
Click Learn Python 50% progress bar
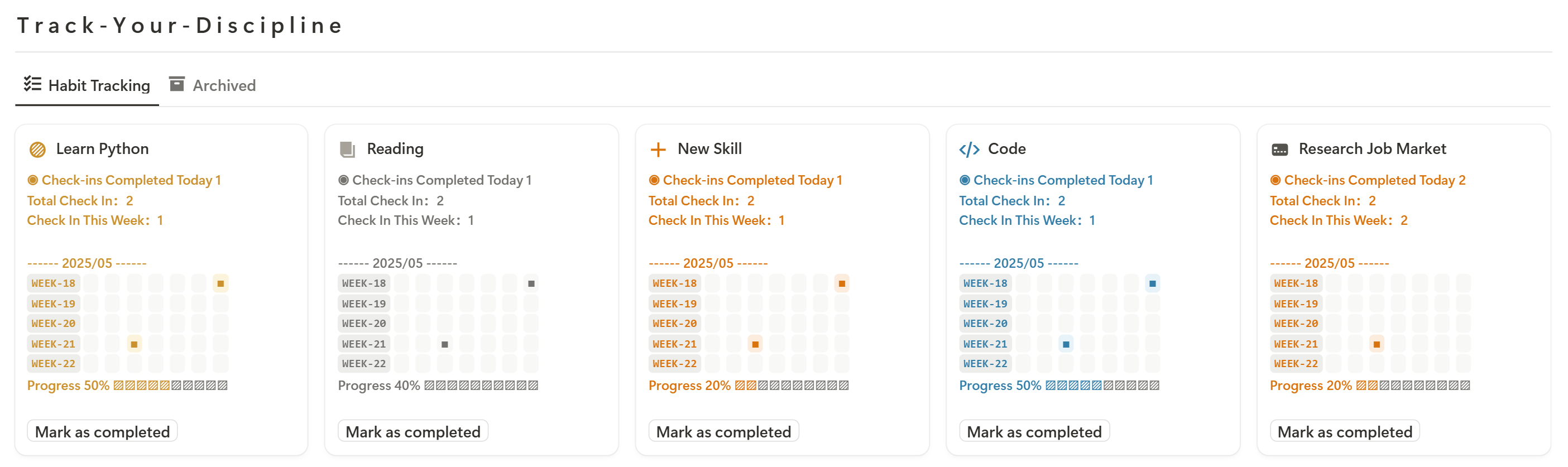tap(170, 386)
